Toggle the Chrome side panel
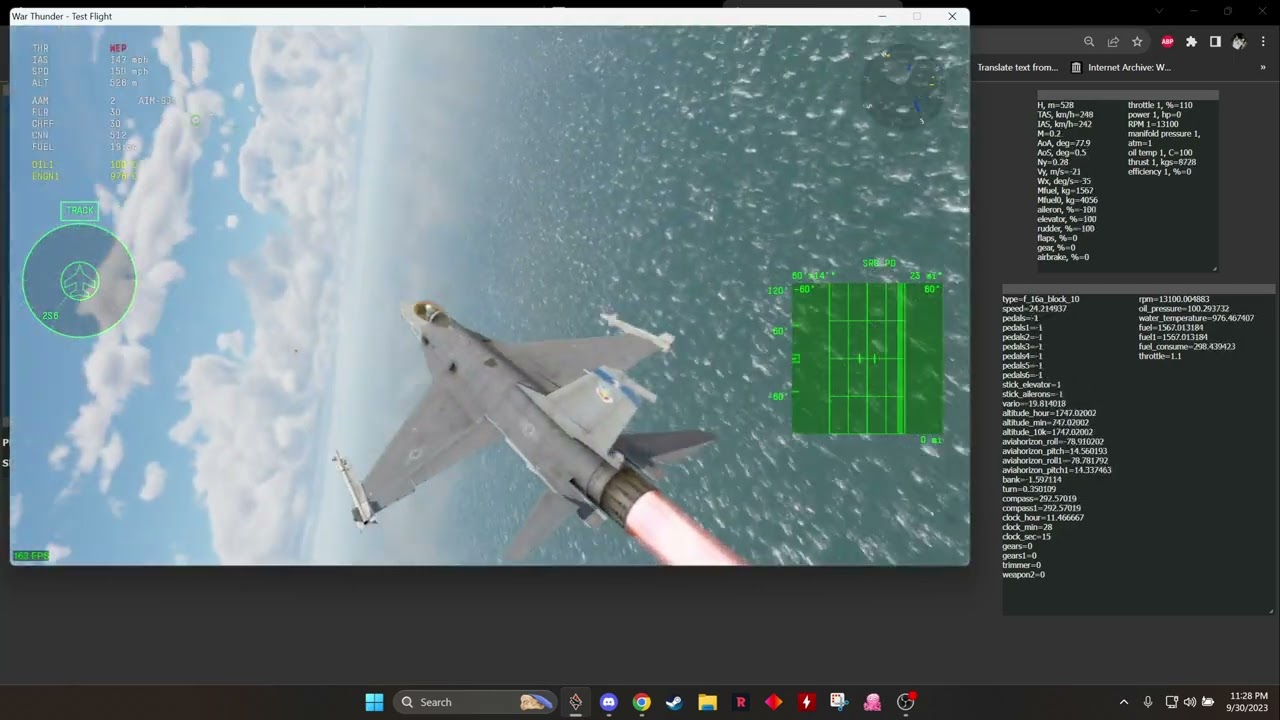The height and width of the screenshot is (720, 1280). tap(1215, 42)
